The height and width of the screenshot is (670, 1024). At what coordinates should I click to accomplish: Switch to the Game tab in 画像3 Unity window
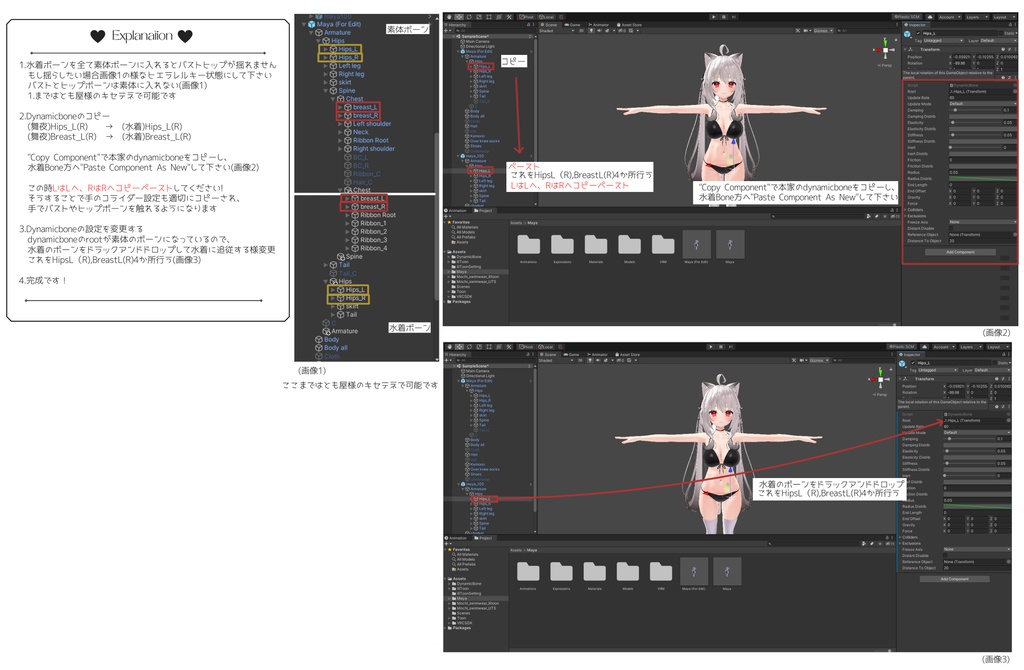(572, 355)
